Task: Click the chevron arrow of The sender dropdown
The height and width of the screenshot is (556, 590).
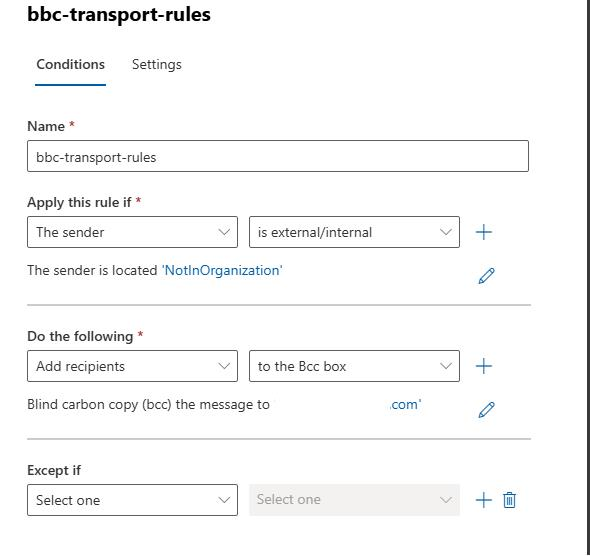Action: tap(224, 232)
